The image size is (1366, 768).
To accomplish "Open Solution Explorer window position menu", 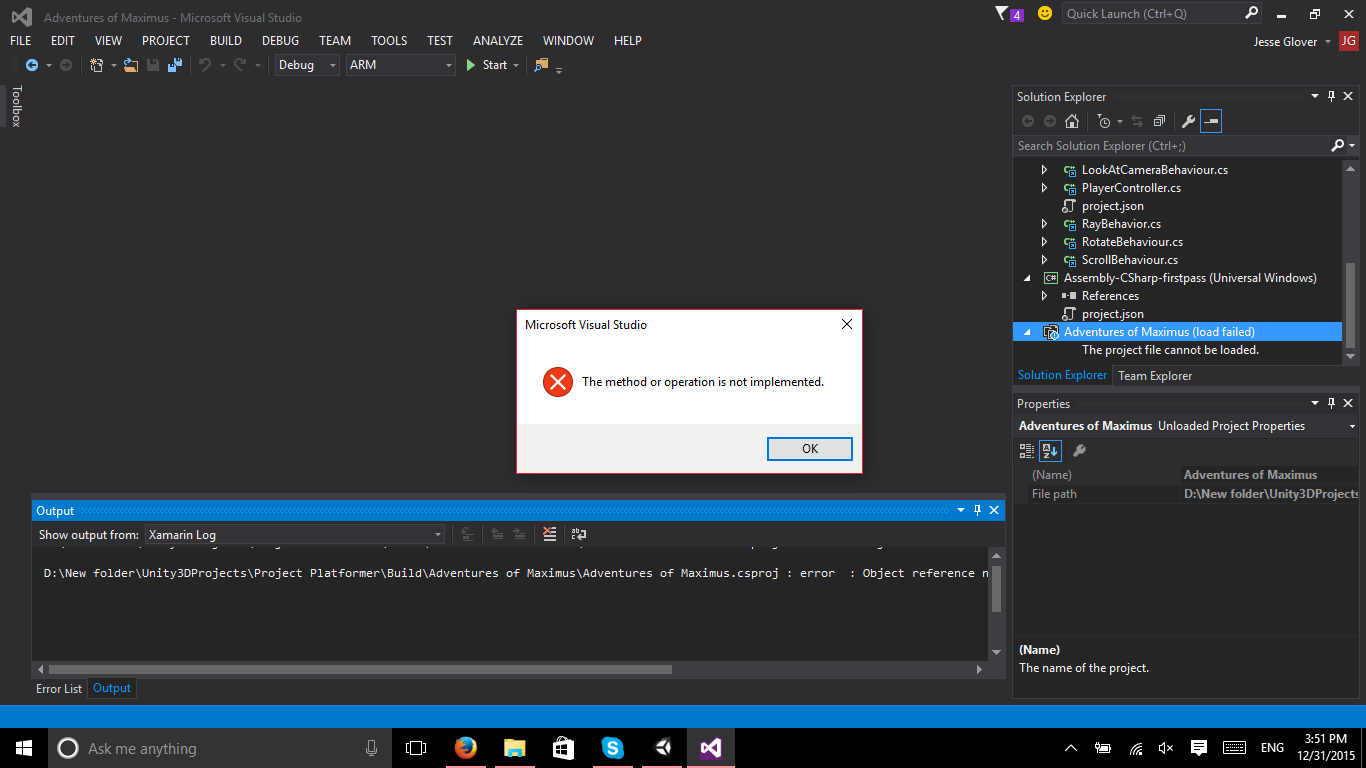I will coord(1315,97).
